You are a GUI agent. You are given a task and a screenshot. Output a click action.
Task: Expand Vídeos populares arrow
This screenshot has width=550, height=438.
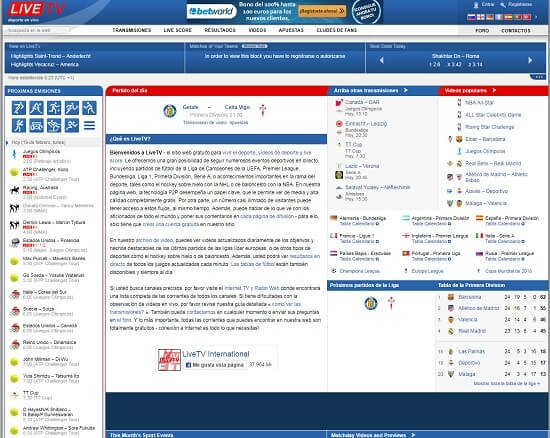pos(494,90)
